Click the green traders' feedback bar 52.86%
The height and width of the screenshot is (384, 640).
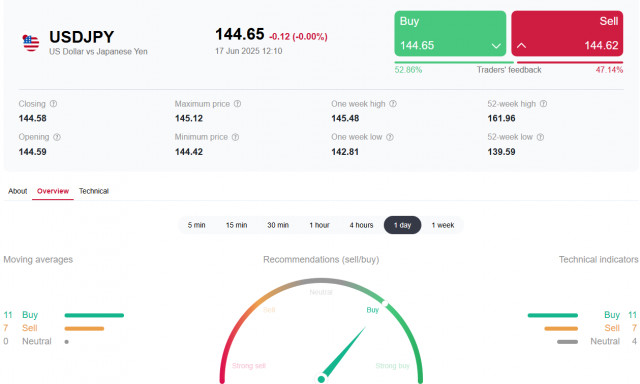click(454, 62)
